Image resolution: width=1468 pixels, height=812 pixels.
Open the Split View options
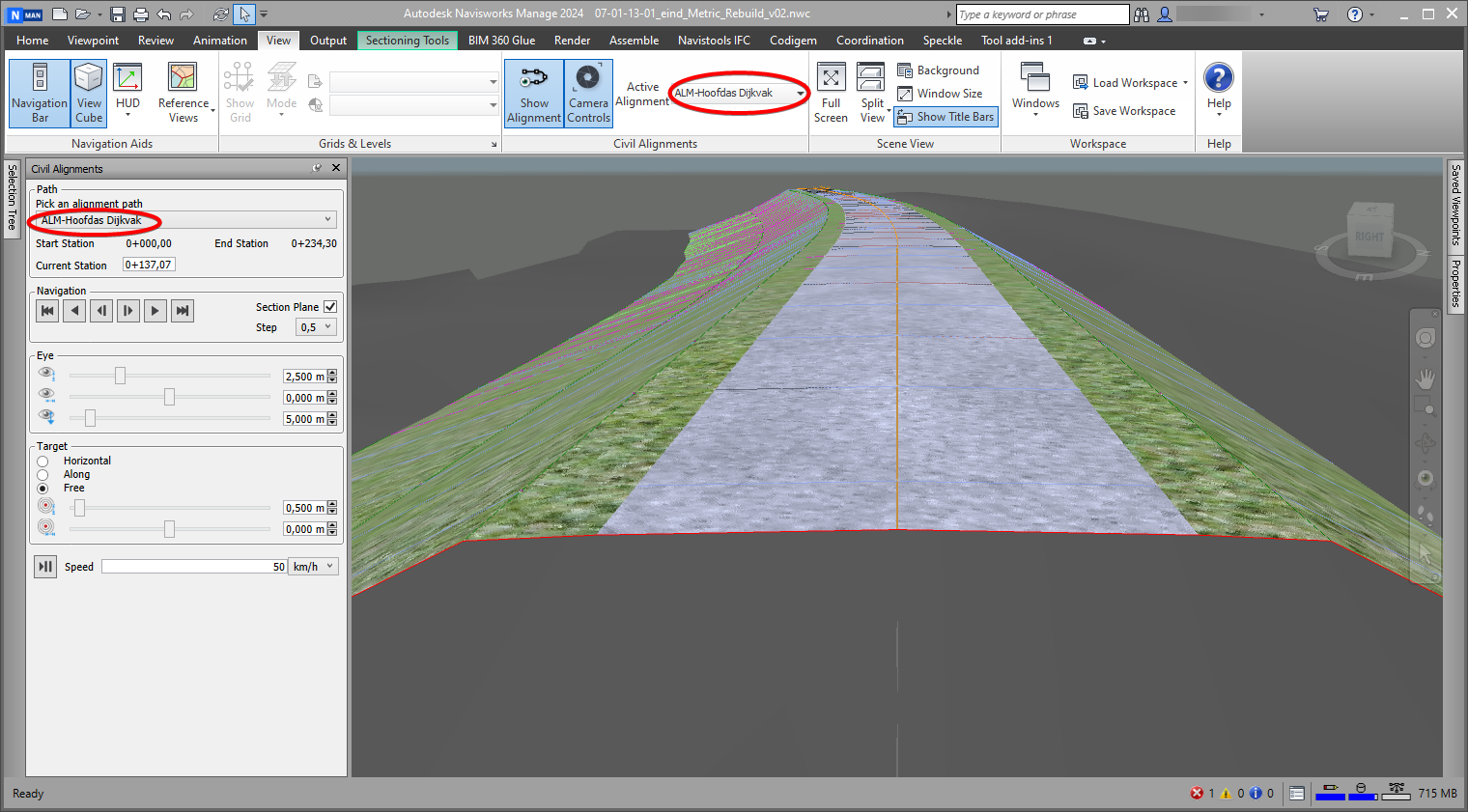pos(872,94)
